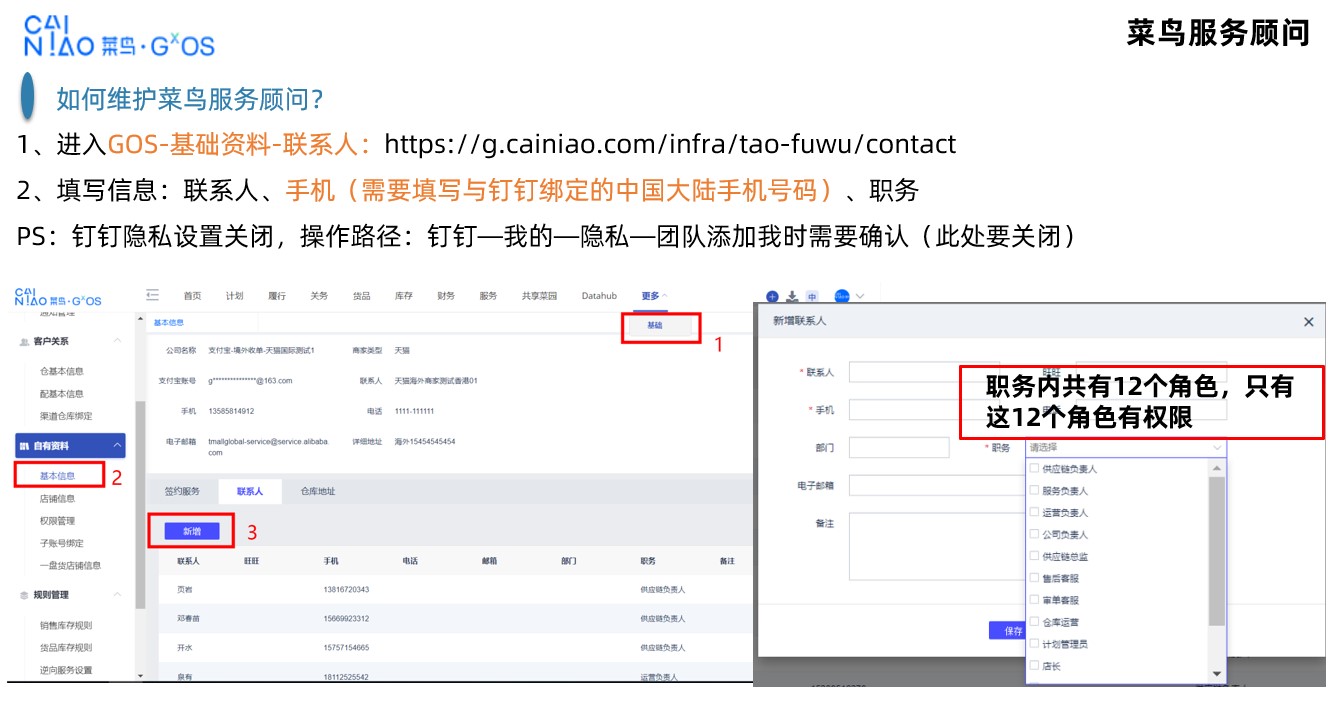Screen dimensions: 1344x708
Task: Open 一盘货店铺信息 in the sidebar
Action: pyautogui.click(x=70, y=566)
